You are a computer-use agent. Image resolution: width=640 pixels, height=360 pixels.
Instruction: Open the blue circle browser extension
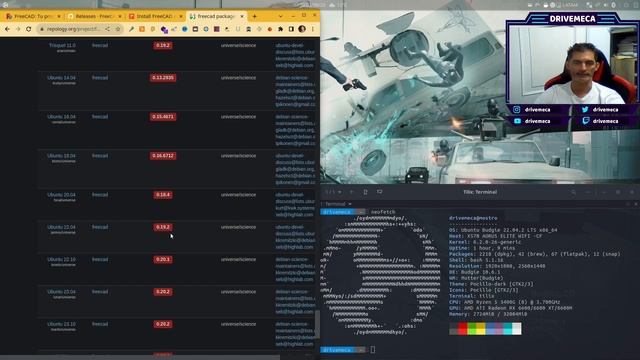tap(185, 29)
